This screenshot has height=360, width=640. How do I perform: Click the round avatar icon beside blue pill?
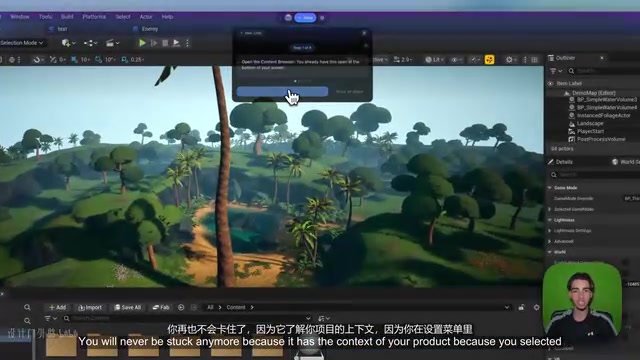tap(288, 18)
